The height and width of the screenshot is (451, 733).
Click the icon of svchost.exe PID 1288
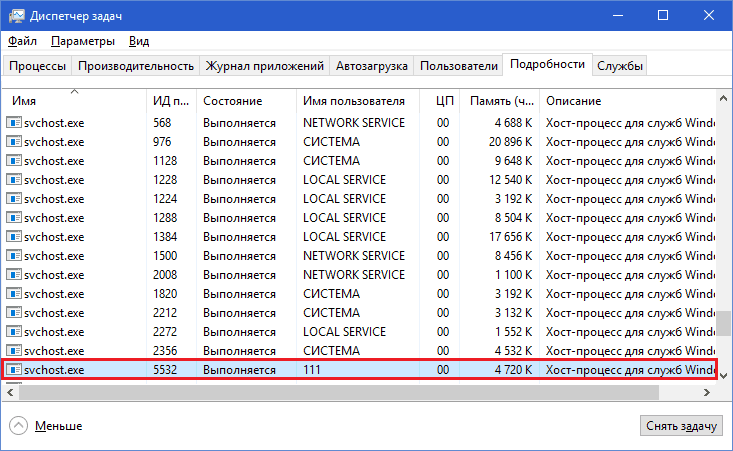(x=14, y=218)
